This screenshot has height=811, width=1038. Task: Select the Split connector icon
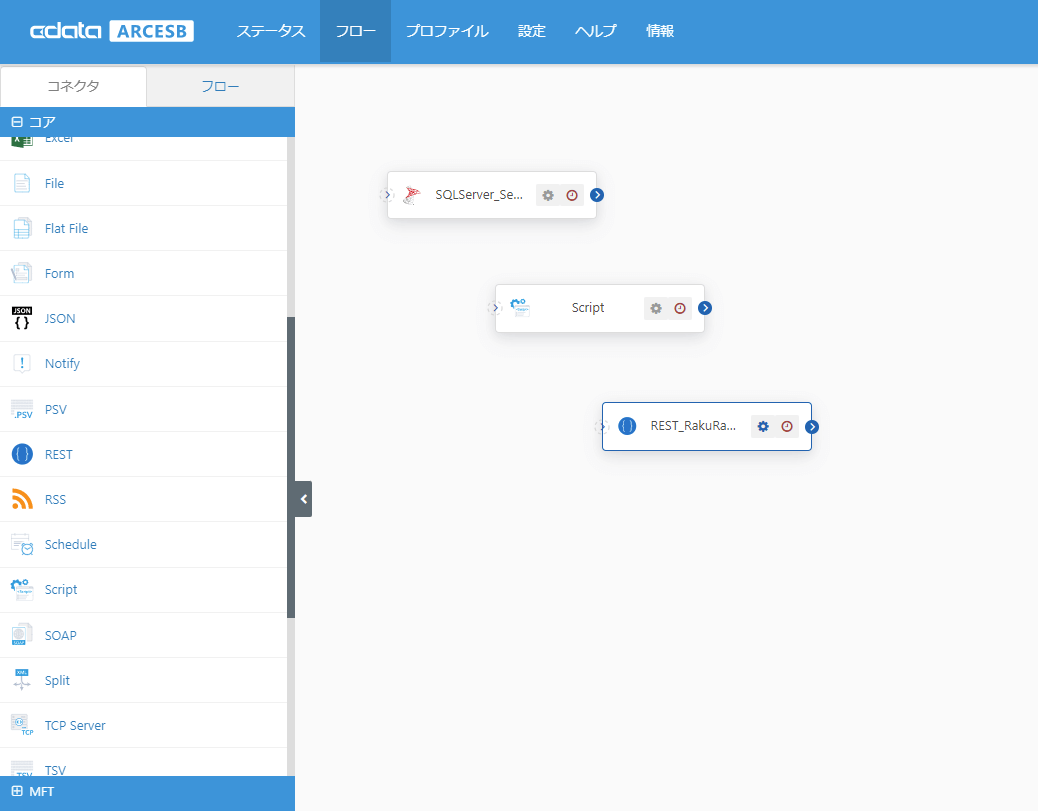(x=22, y=680)
